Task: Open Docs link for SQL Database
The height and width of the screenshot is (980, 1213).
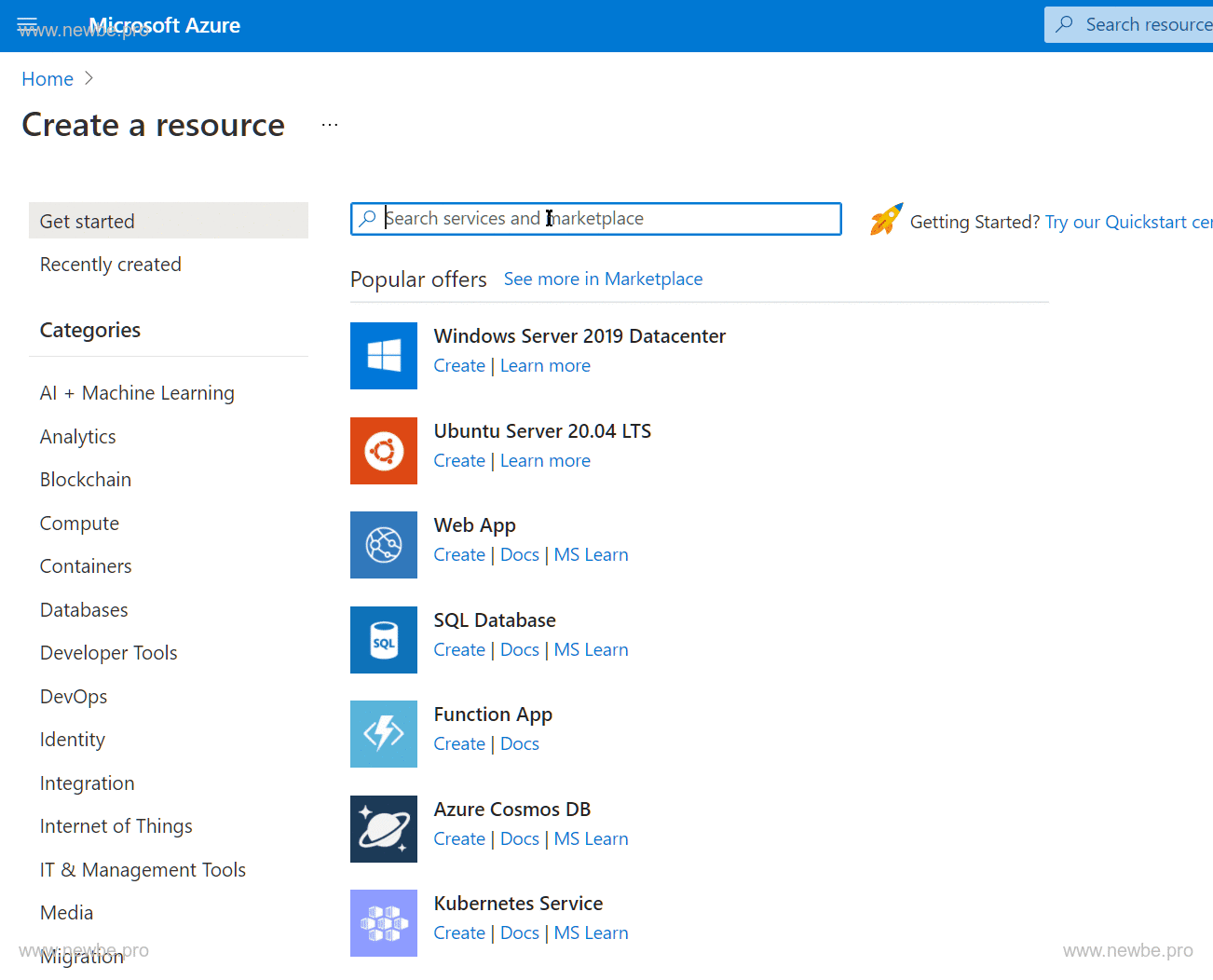Action: click(x=519, y=650)
